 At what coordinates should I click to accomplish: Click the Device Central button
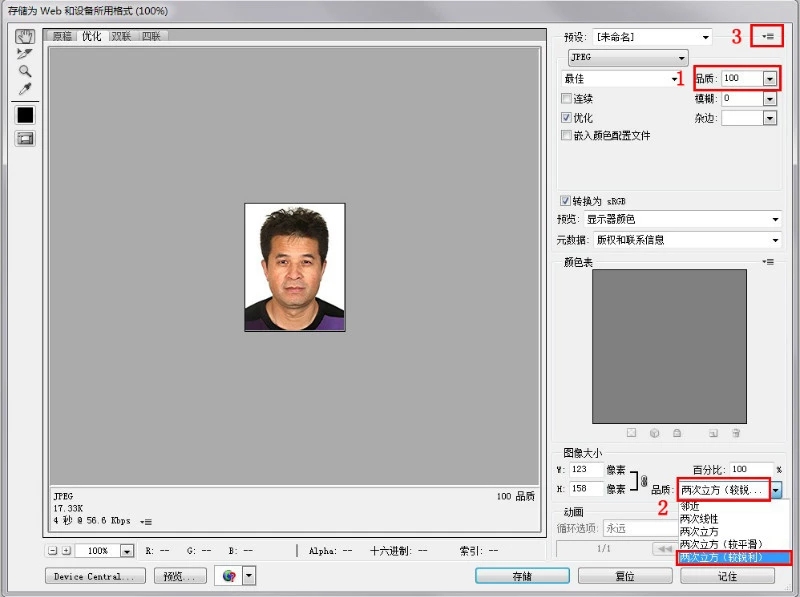pos(95,576)
